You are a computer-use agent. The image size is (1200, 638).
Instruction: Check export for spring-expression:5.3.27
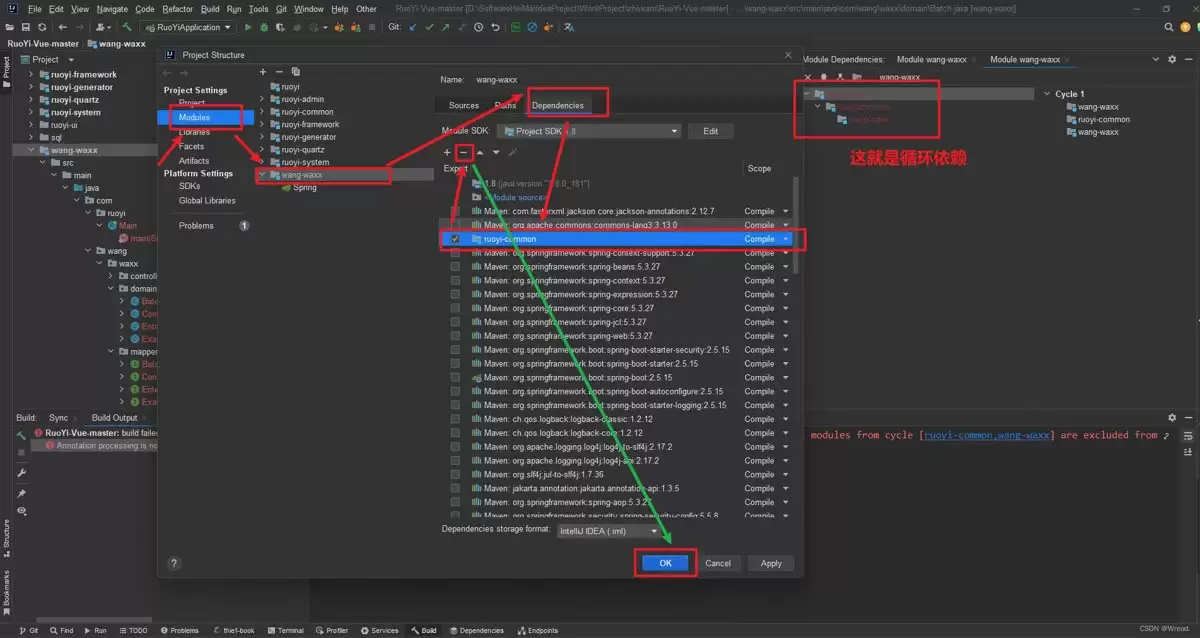(x=455, y=295)
